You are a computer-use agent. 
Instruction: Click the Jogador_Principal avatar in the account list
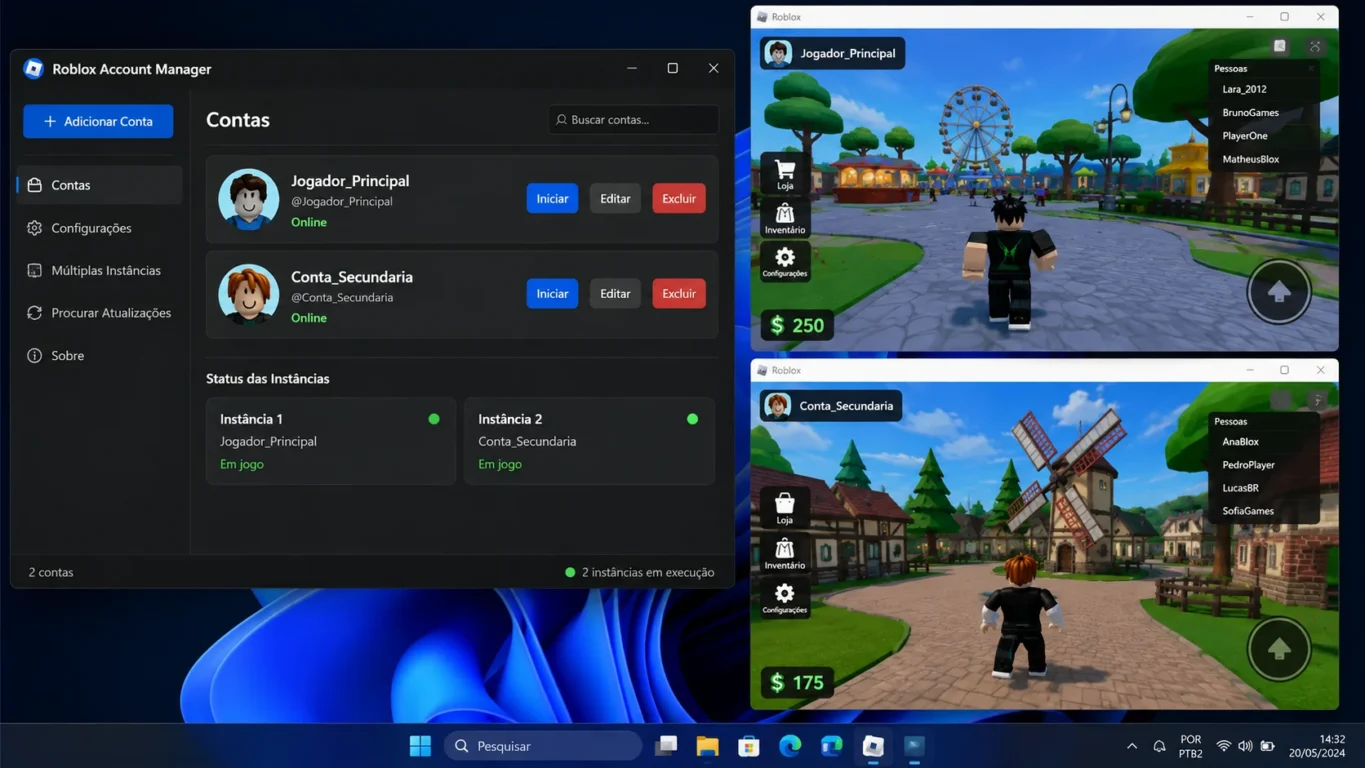coord(248,199)
